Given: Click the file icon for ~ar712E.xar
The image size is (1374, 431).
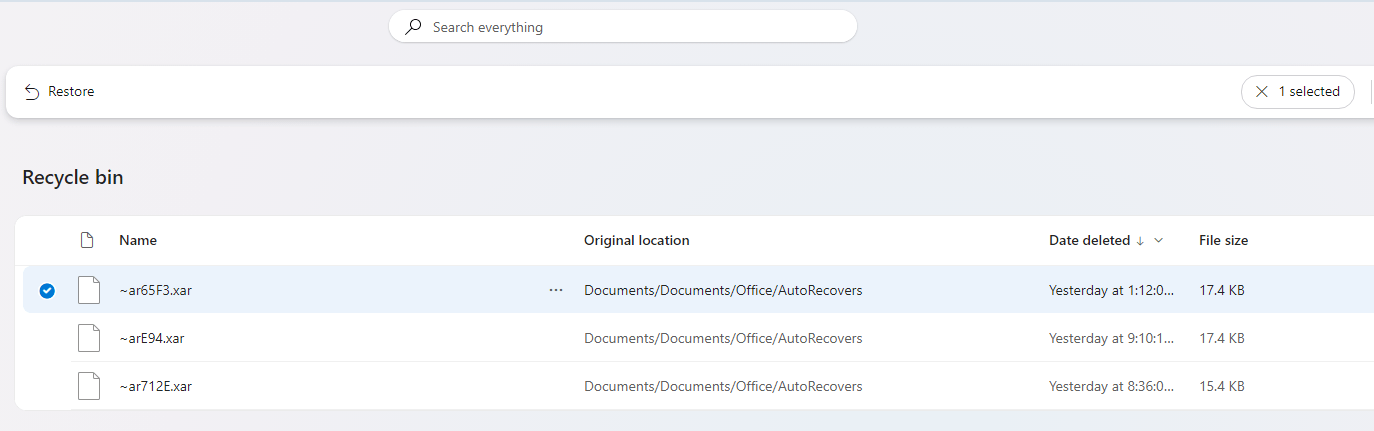Looking at the screenshot, I should click(89, 386).
